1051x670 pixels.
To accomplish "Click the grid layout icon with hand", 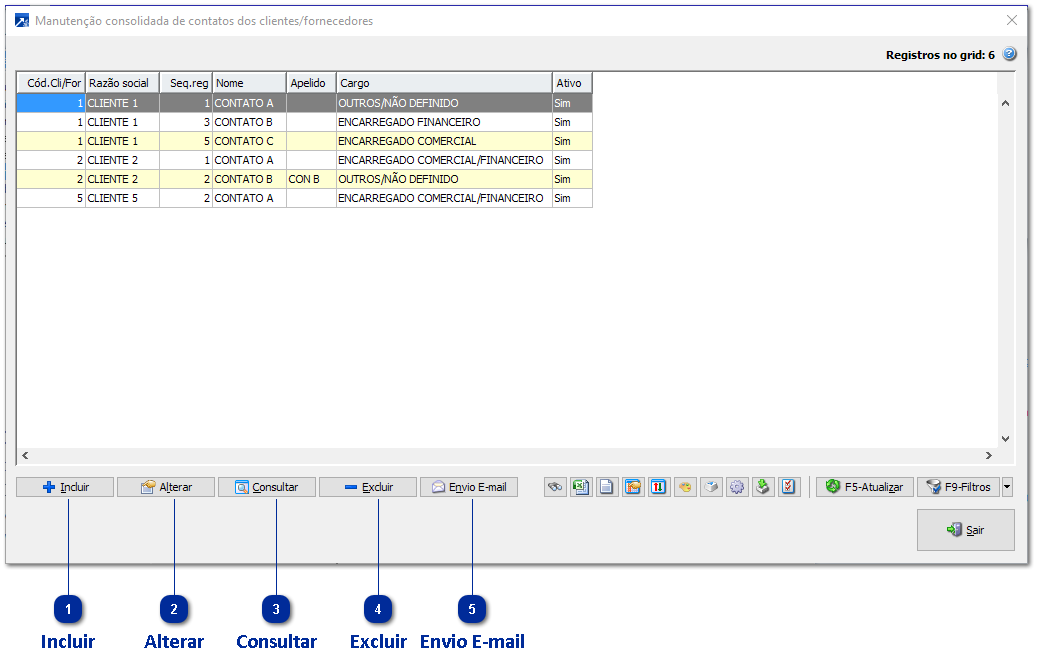I will pyautogui.click(x=633, y=487).
